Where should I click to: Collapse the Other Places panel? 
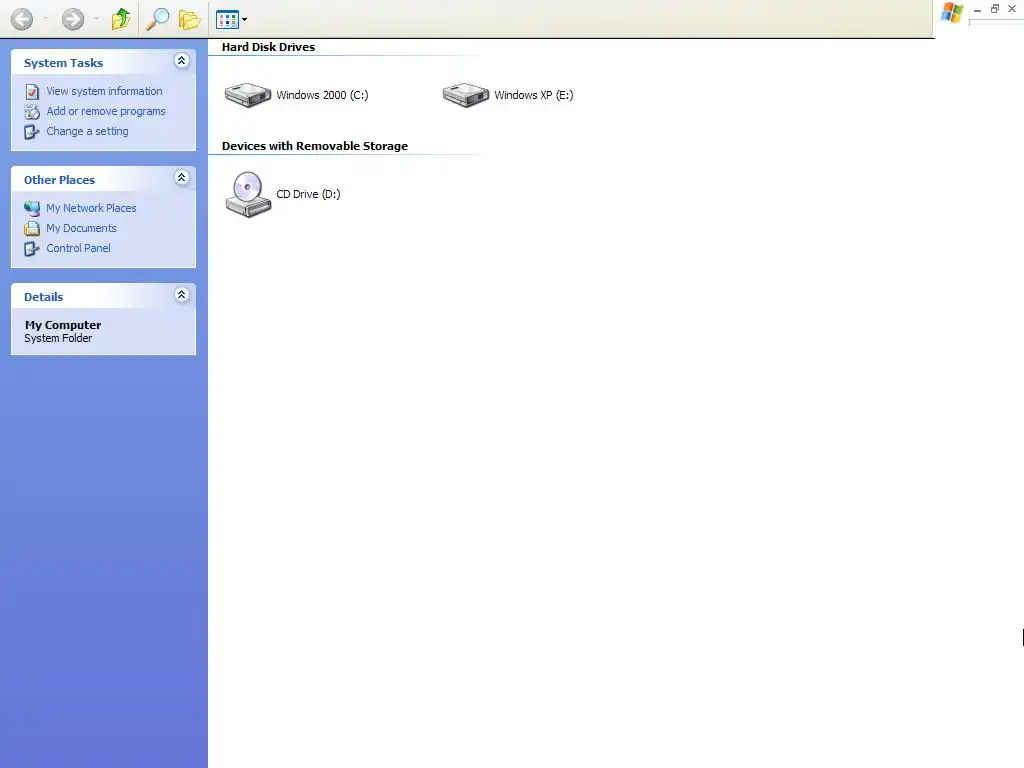tap(182, 178)
